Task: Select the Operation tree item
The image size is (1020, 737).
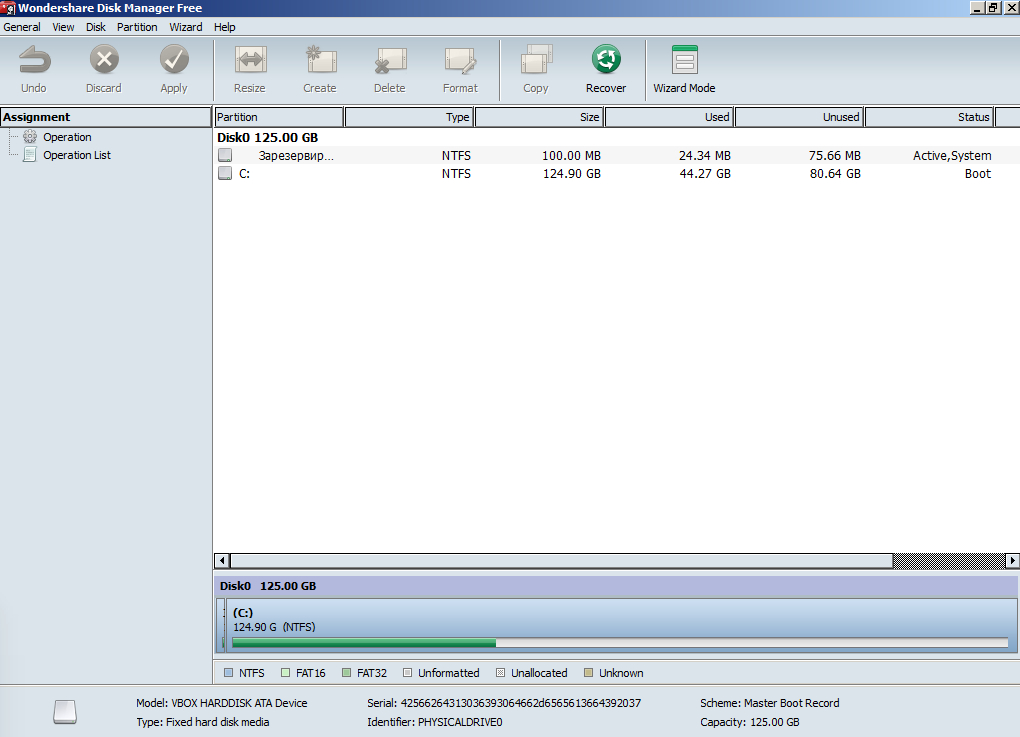Action: coord(67,137)
